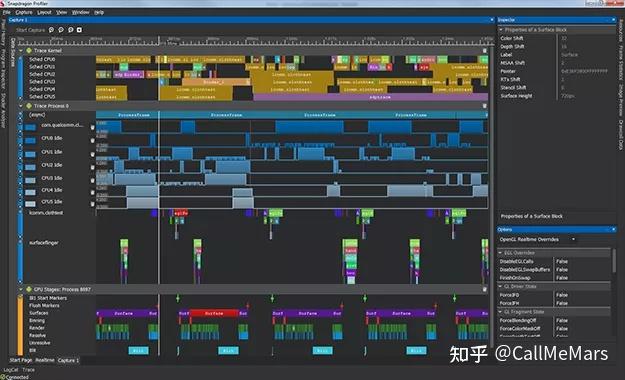
Task: Click the Start Capture button
Action: pyautogui.click(x=30, y=30)
